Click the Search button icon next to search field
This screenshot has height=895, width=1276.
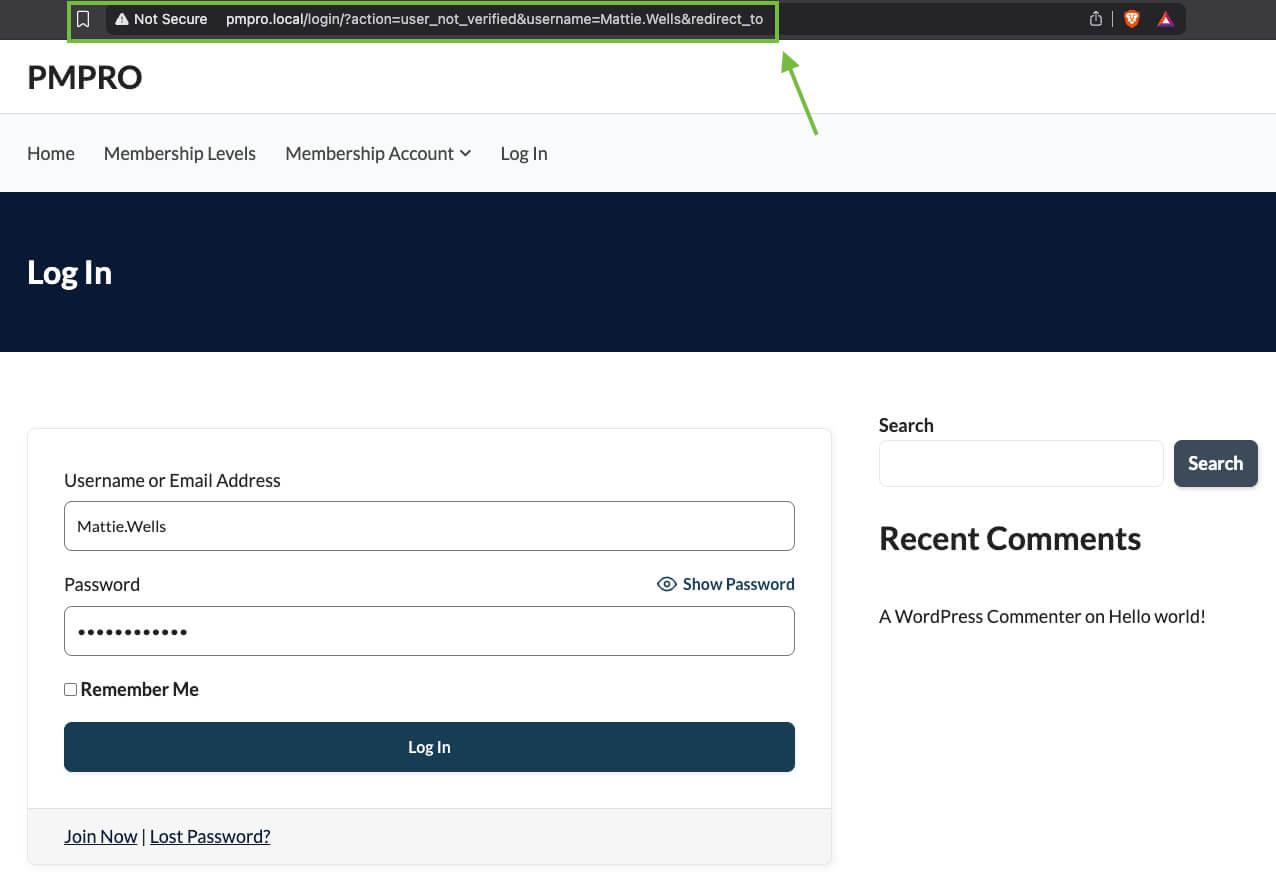pos(1215,463)
